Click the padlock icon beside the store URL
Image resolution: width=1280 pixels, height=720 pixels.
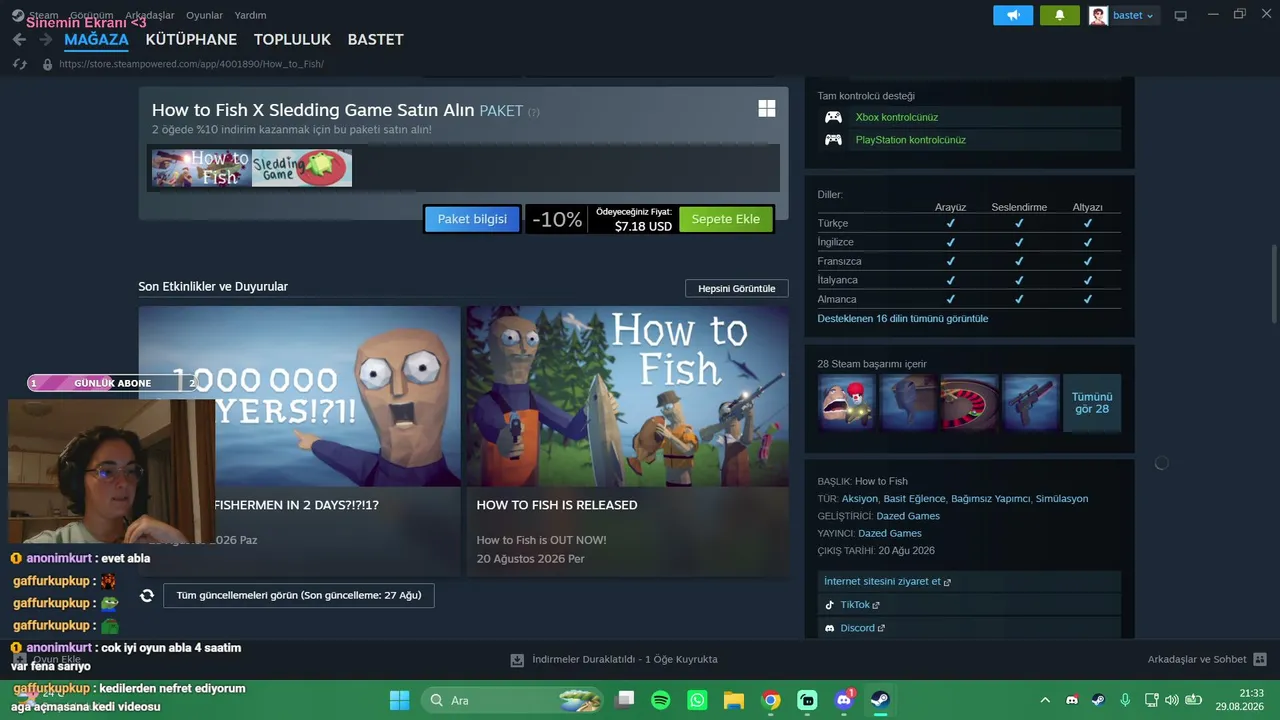click(47, 64)
